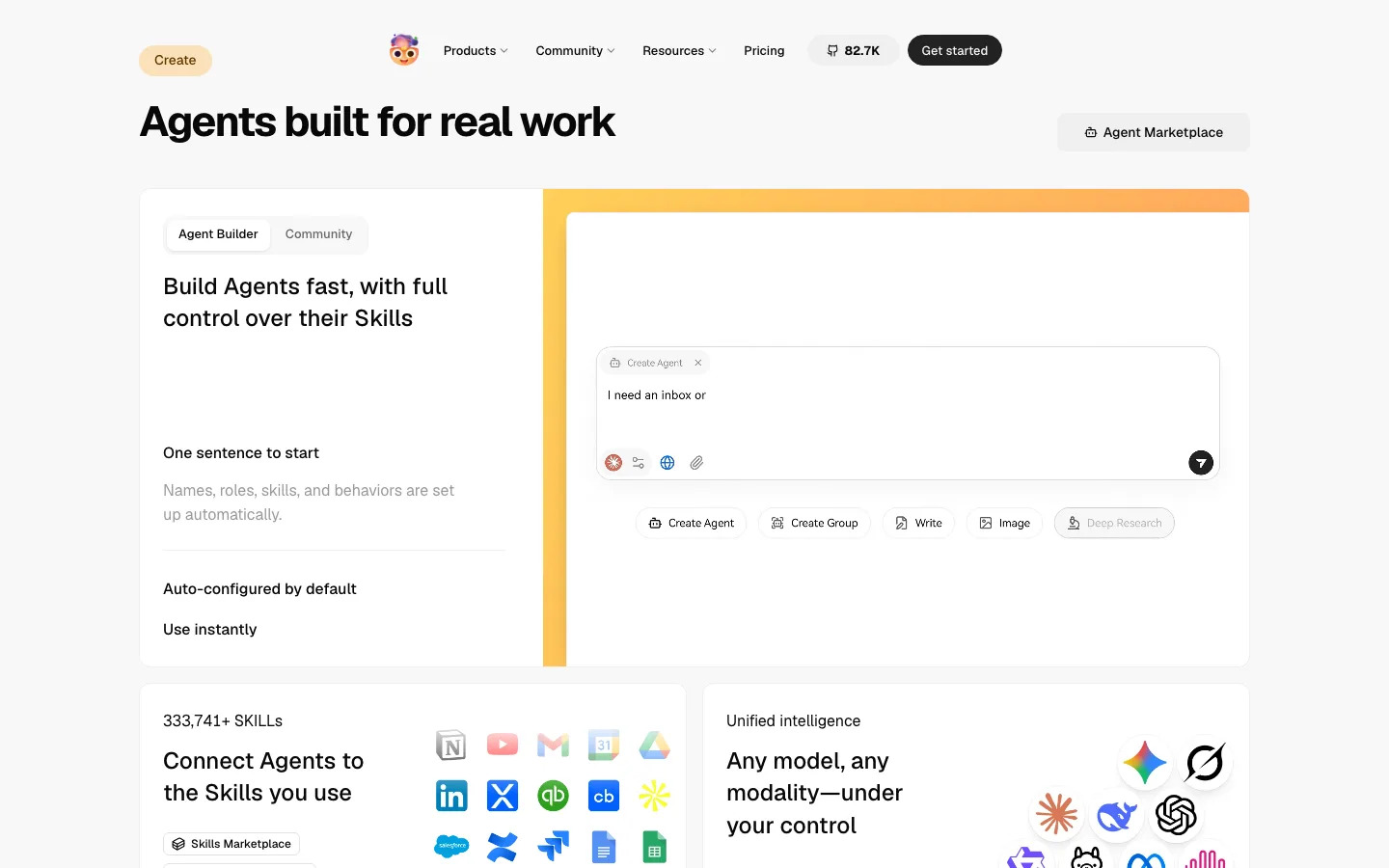
Task: Click the YouTube skill icon
Action: (503, 745)
